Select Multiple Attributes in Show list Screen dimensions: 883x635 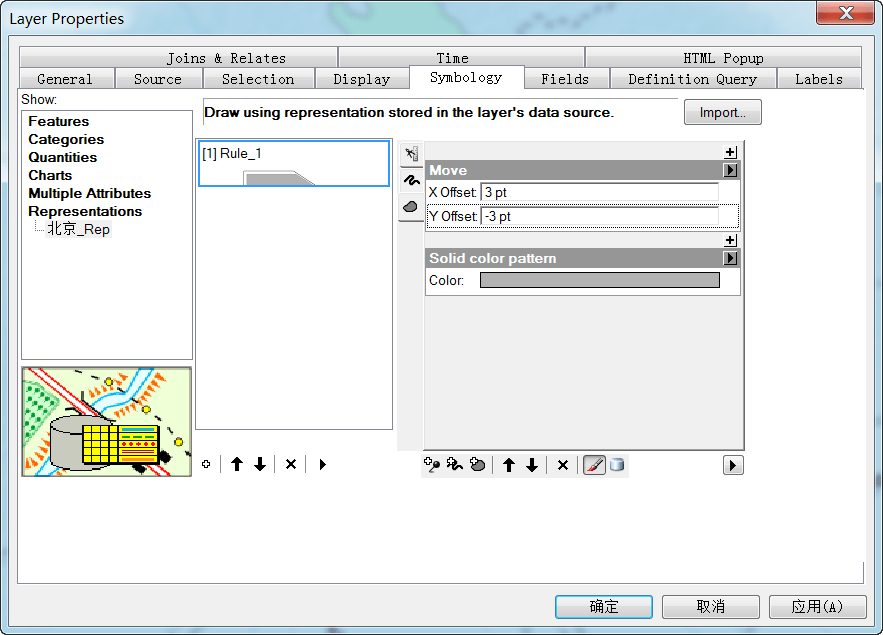(90, 194)
